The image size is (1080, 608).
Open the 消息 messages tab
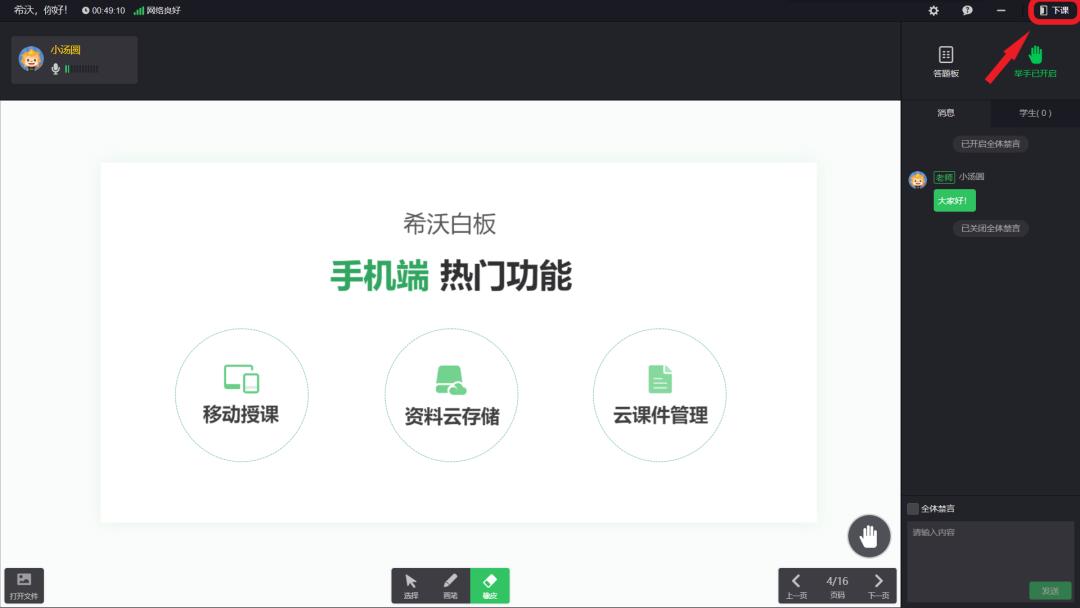point(945,113)
